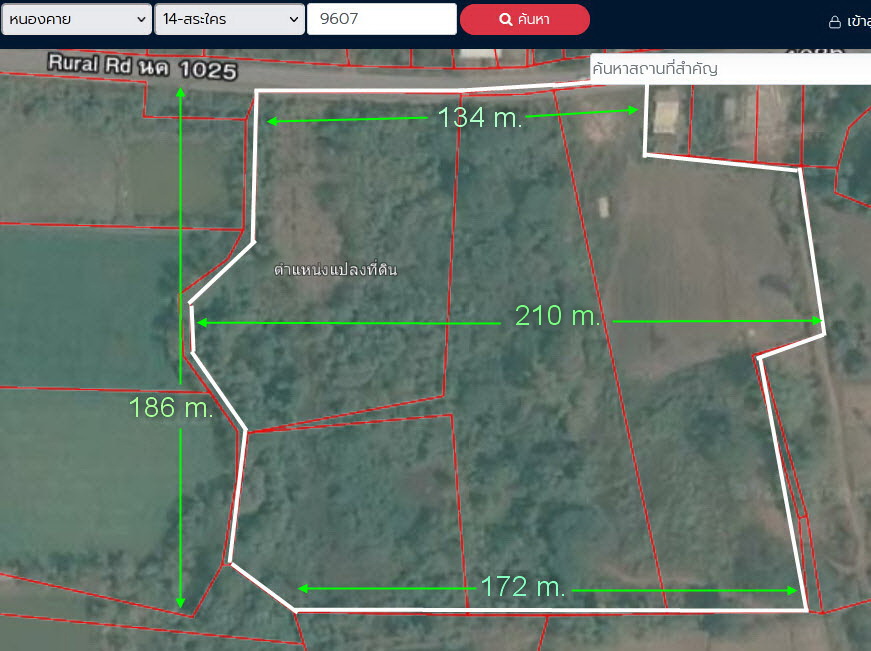
Task: Click the top arrowhead of the 186 m. line
Action: (181, 93)
